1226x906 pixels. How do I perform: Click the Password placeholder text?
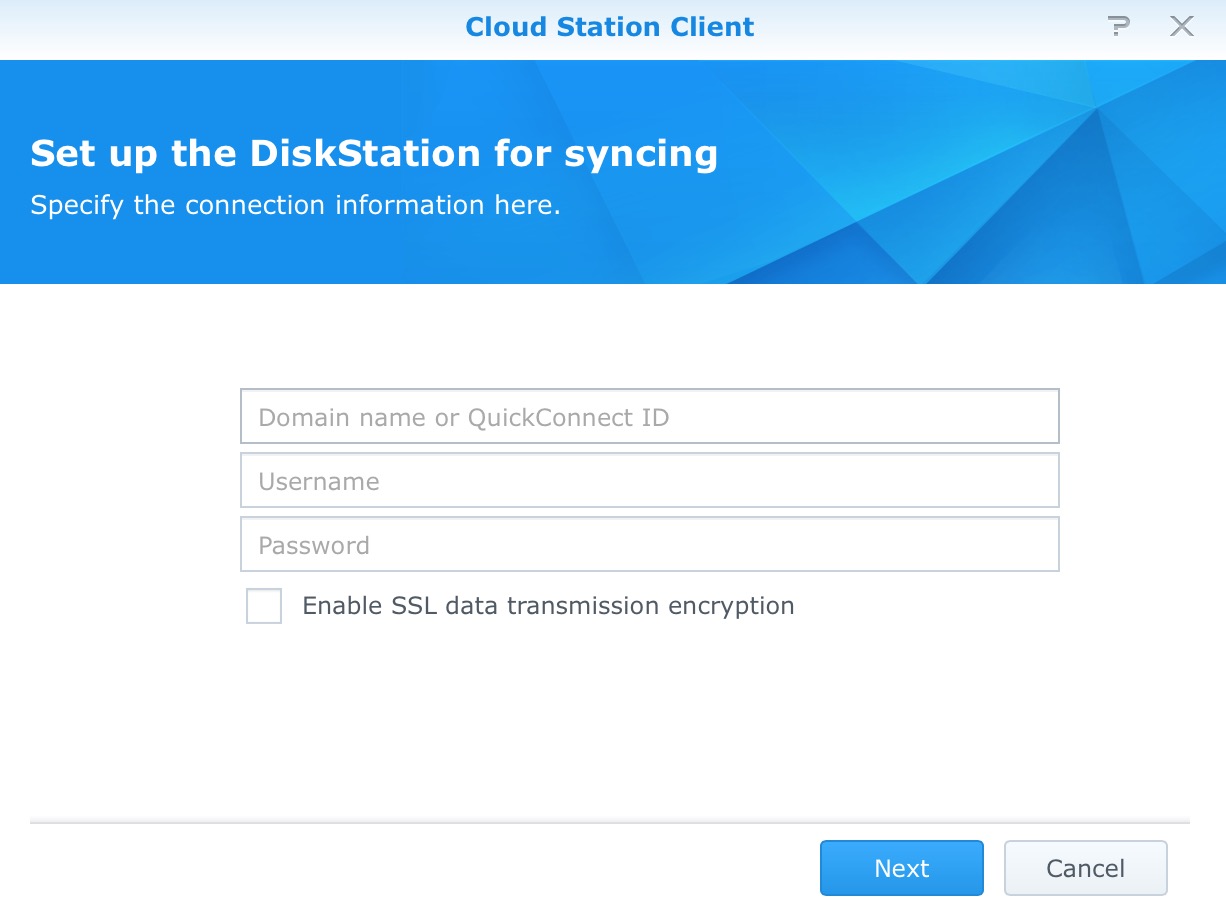point(314,545)
